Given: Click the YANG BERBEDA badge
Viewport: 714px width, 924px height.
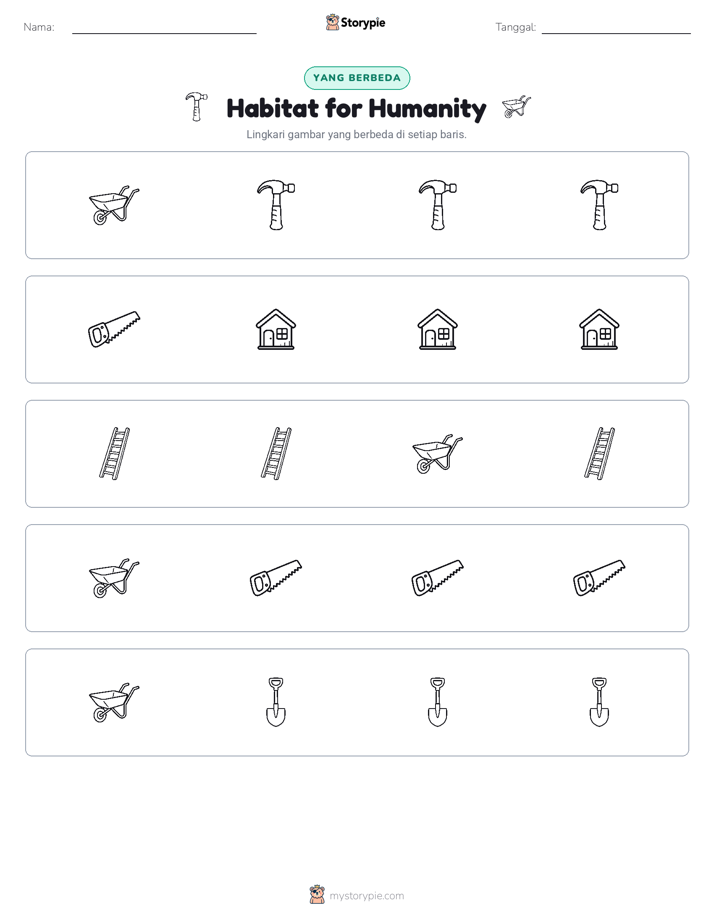Looking at the screenshot, I should [357, 78].
